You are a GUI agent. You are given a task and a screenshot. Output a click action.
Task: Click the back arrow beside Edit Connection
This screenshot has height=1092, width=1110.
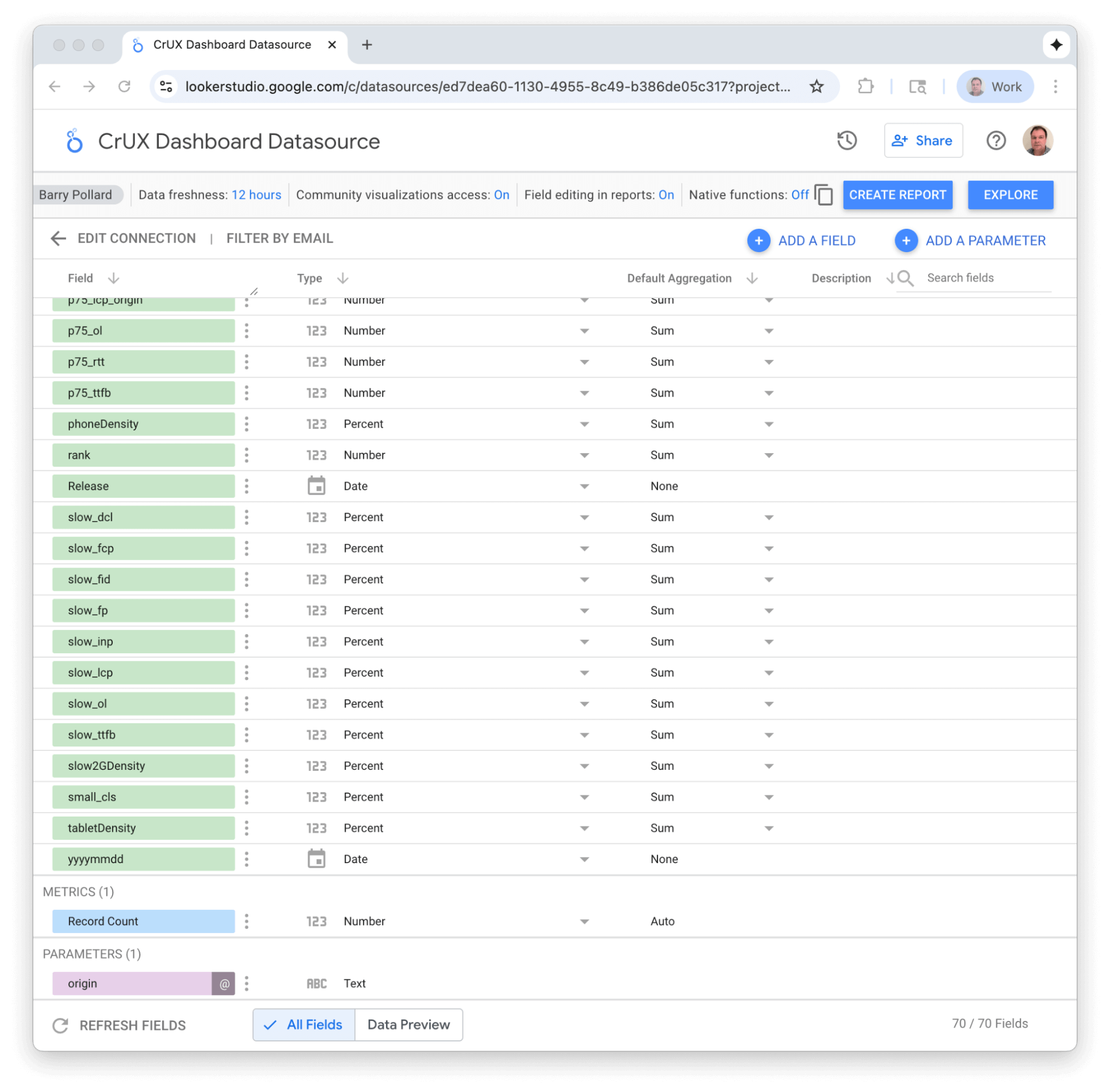pyautogui.click(x=58, y=239)
